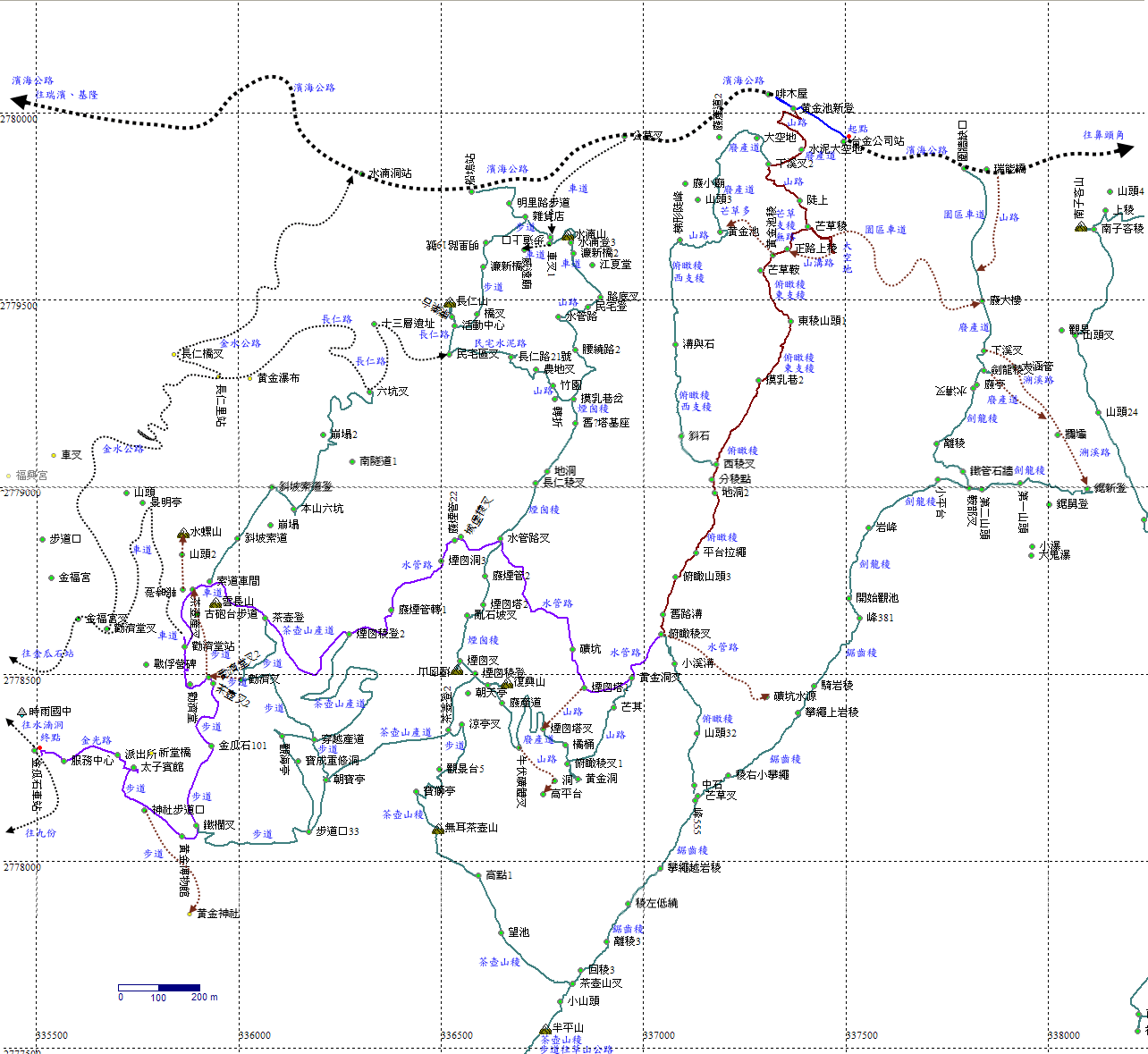Click the 0–200 m scale bar

point(158,988)
